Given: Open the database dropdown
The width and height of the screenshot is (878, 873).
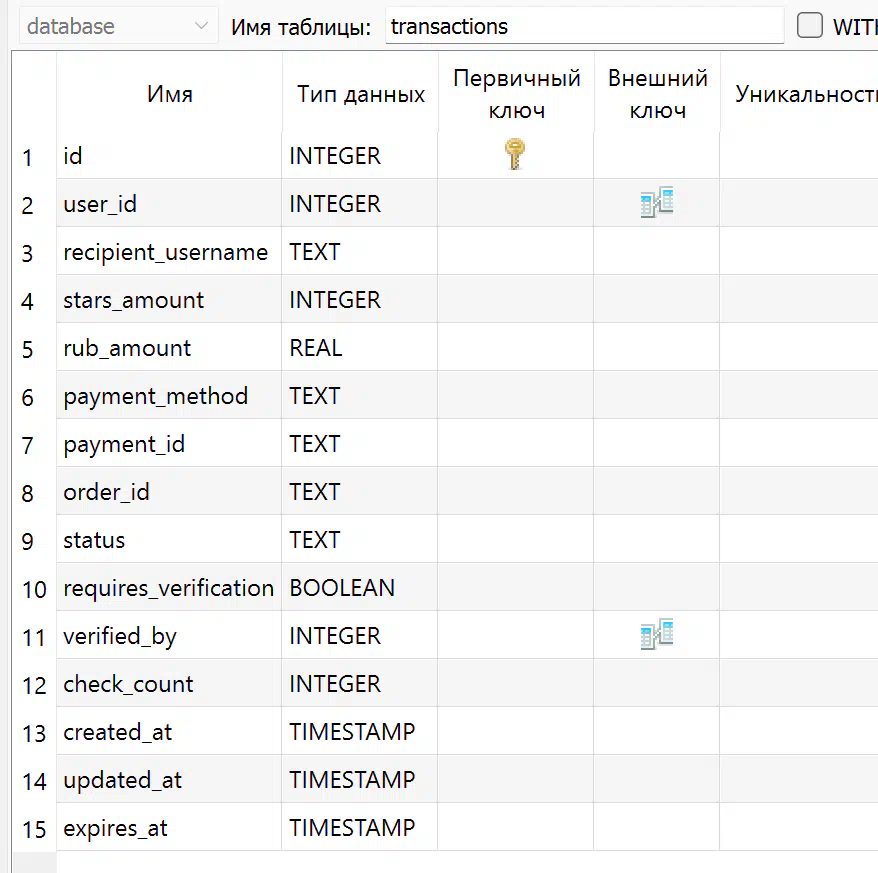Looking at the screenshot, I should click(x=118, y=26).
